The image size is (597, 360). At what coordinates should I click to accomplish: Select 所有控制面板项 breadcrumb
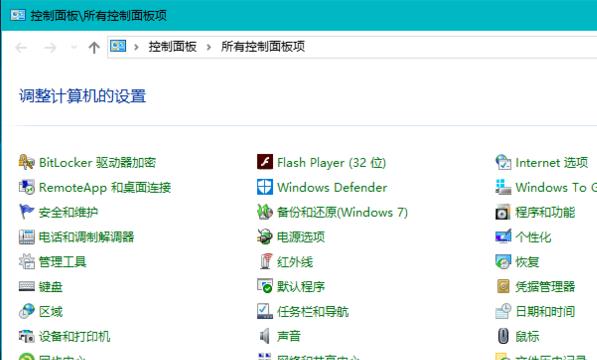[263, 47]
